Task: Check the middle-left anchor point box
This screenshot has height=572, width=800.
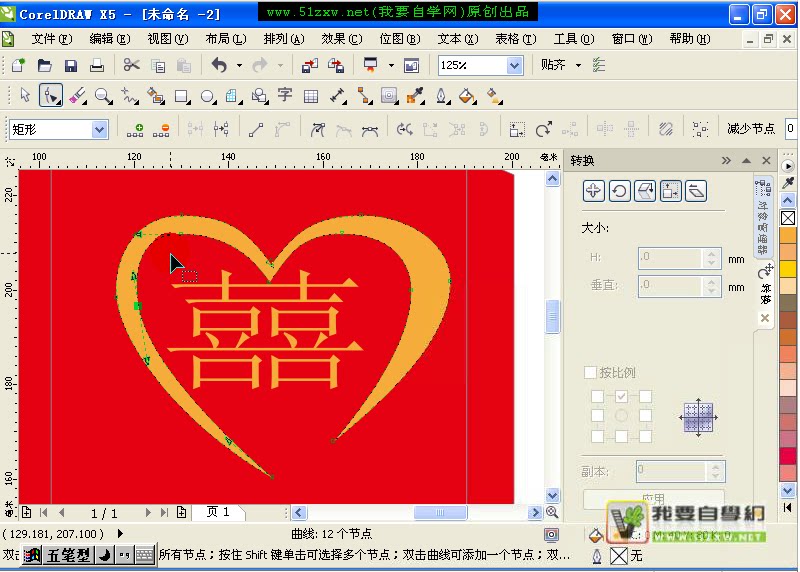Action: click(597, 415)
